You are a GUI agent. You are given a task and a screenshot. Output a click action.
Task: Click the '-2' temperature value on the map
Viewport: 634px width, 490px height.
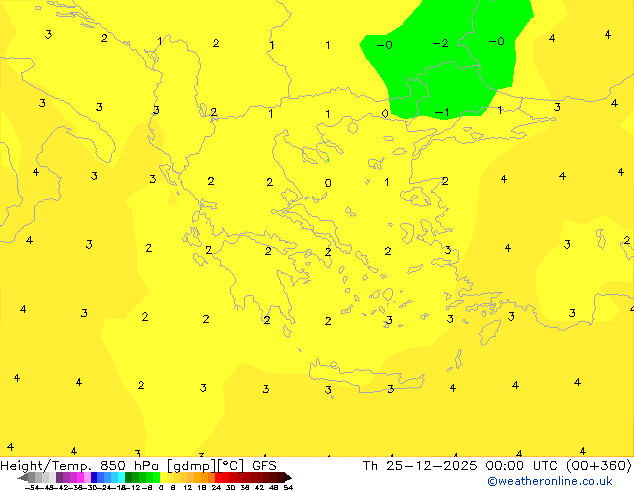pos(440,43)
